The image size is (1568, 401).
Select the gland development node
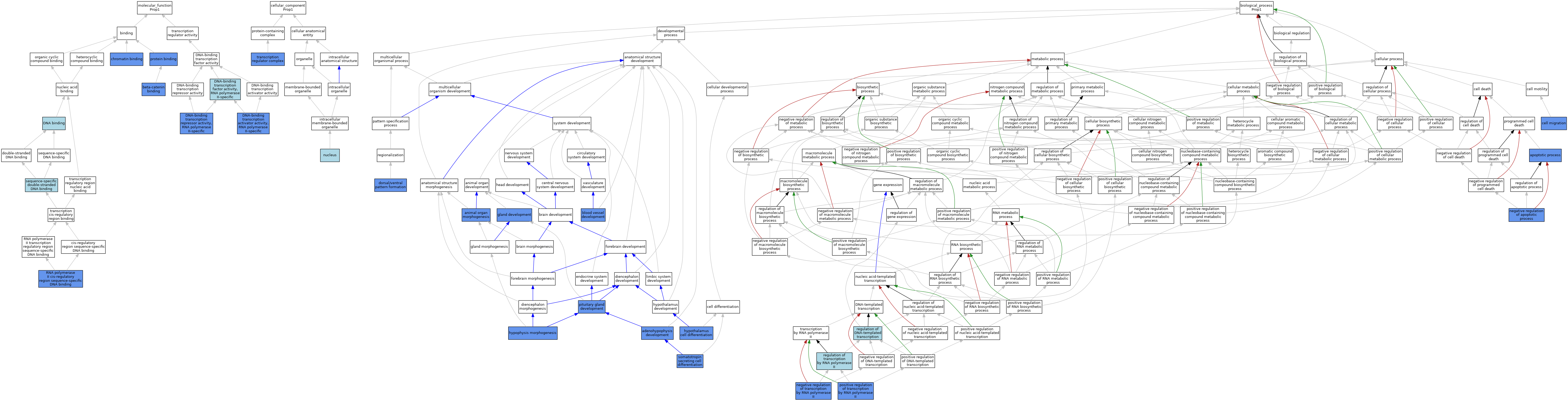(515, 214)
